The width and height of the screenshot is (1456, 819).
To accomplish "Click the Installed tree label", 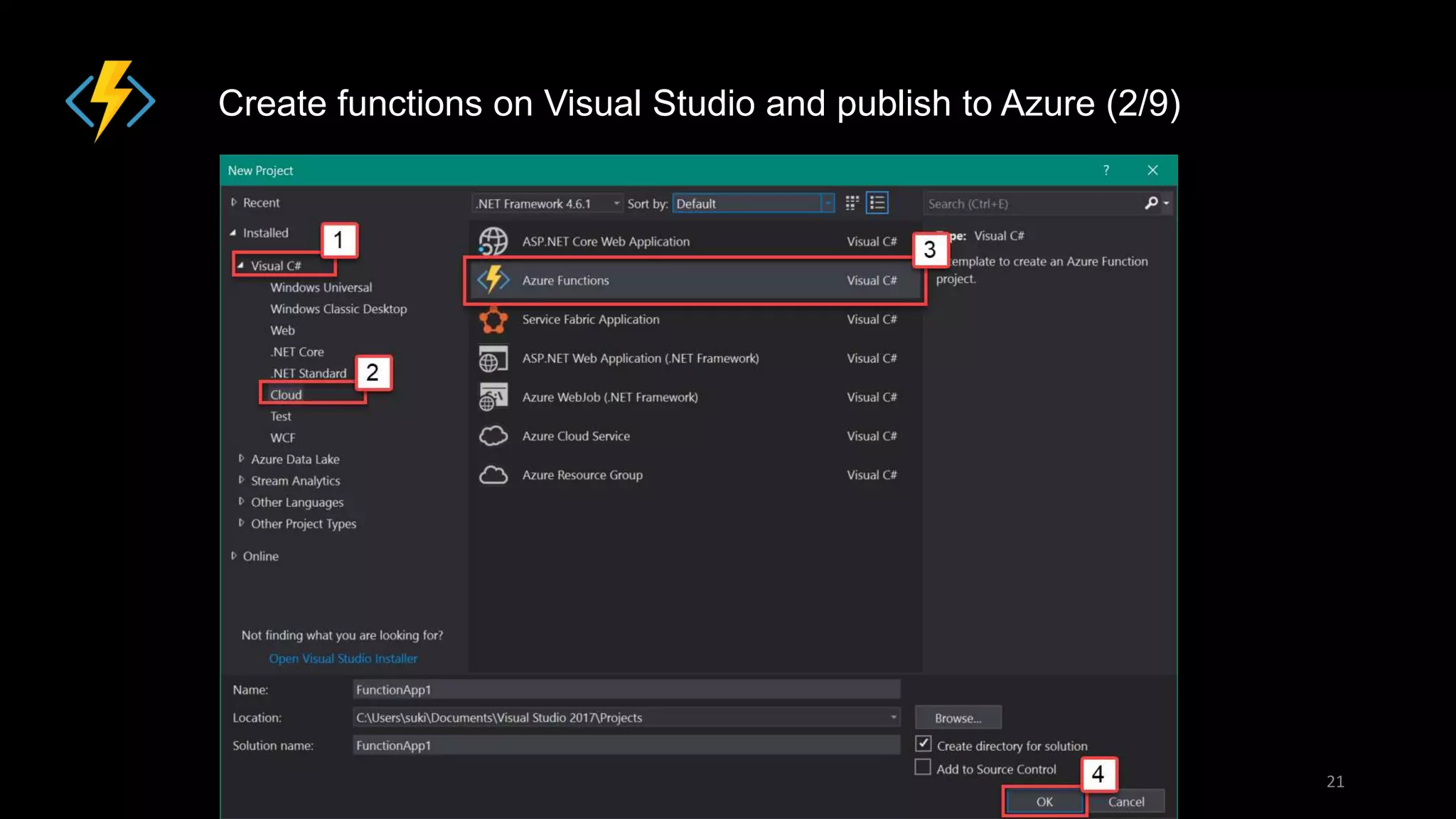I will (266, 232).
